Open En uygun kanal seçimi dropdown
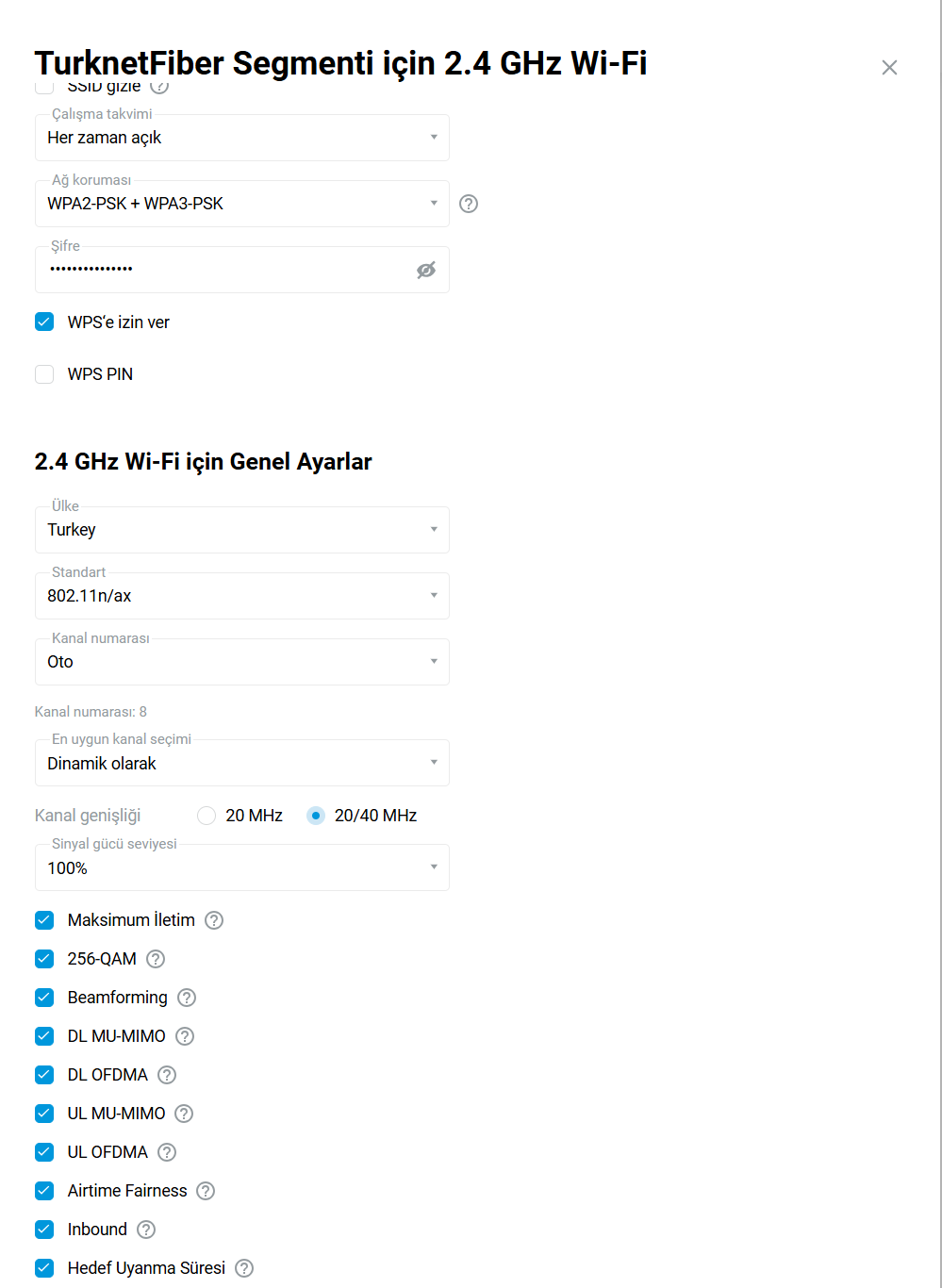The image size is (942, 1288). 242,763
